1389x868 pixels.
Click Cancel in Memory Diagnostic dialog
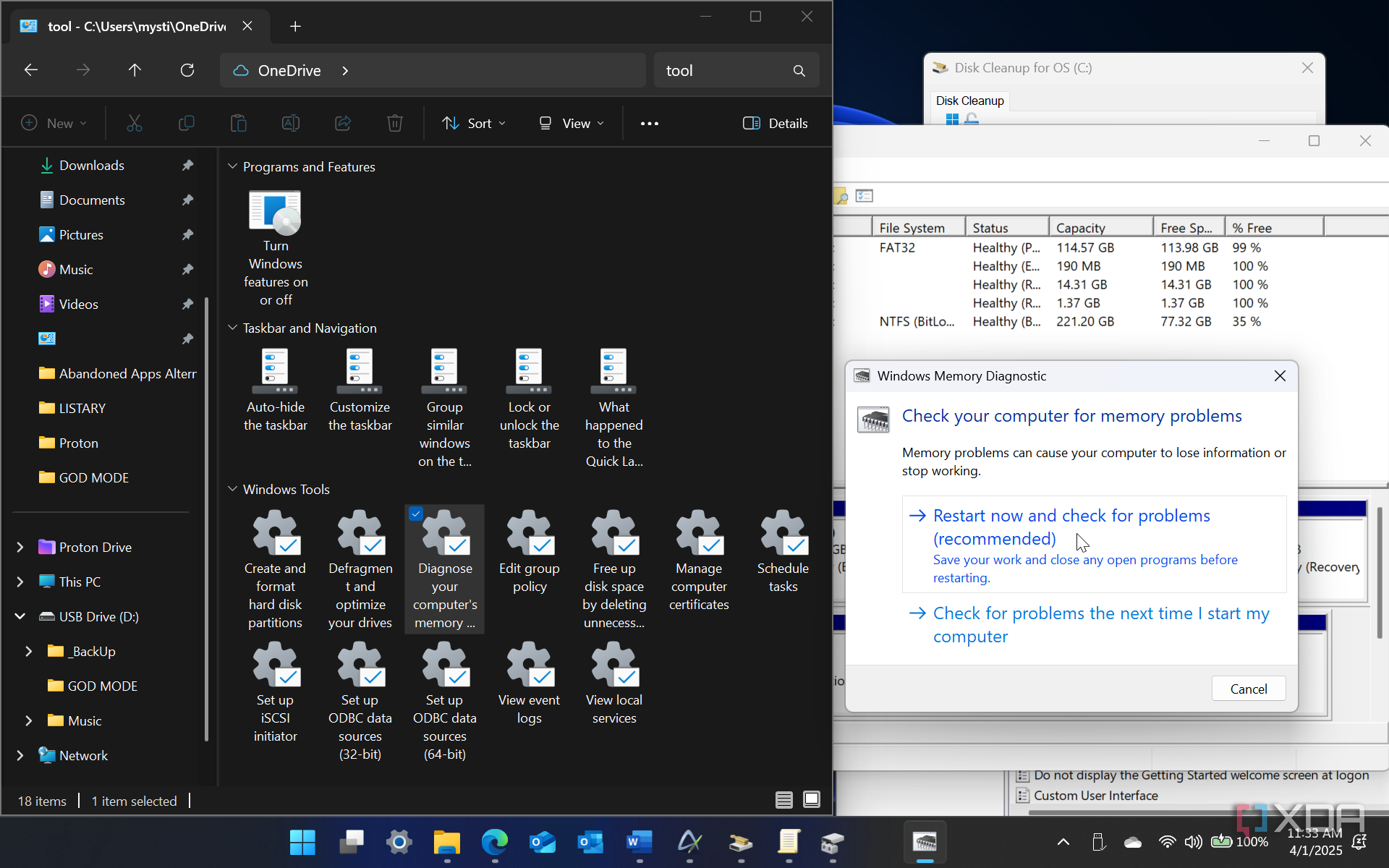click(1249, 689)
